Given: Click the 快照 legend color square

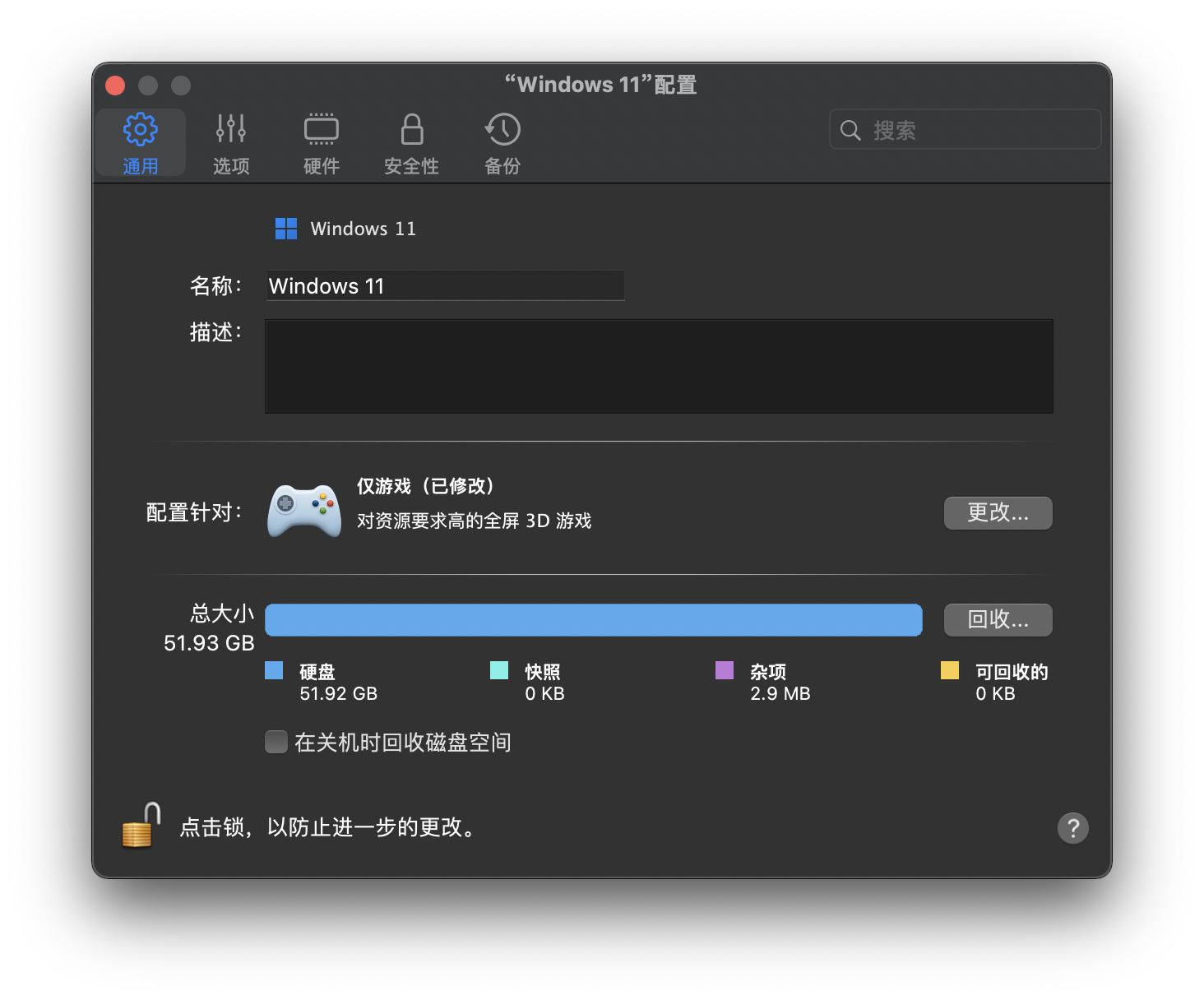Looking at the screenshot, I should 498,671.
